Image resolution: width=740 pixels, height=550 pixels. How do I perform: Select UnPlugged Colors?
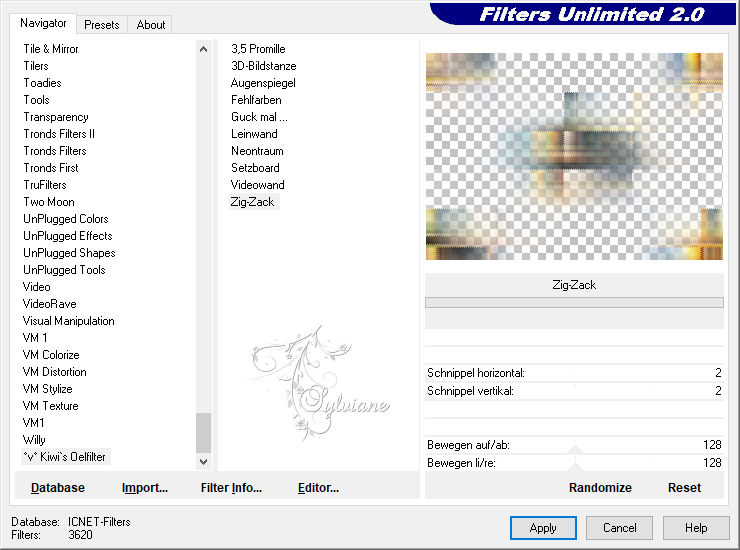[66, 219]
